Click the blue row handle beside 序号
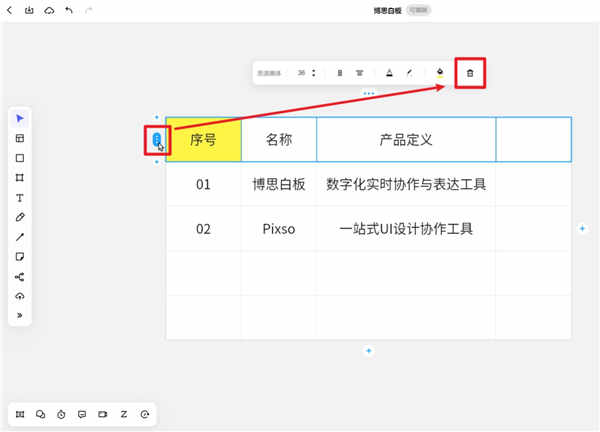Viewport: 600px width, 432px height. click(x=157, y=140)
